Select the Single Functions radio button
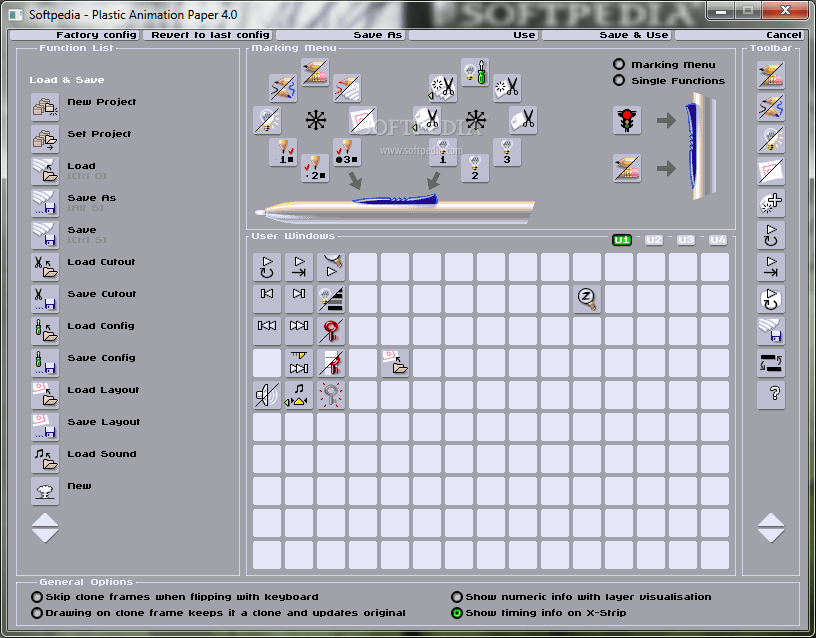Viewport: 816px width, 638px height. point(619,80)
